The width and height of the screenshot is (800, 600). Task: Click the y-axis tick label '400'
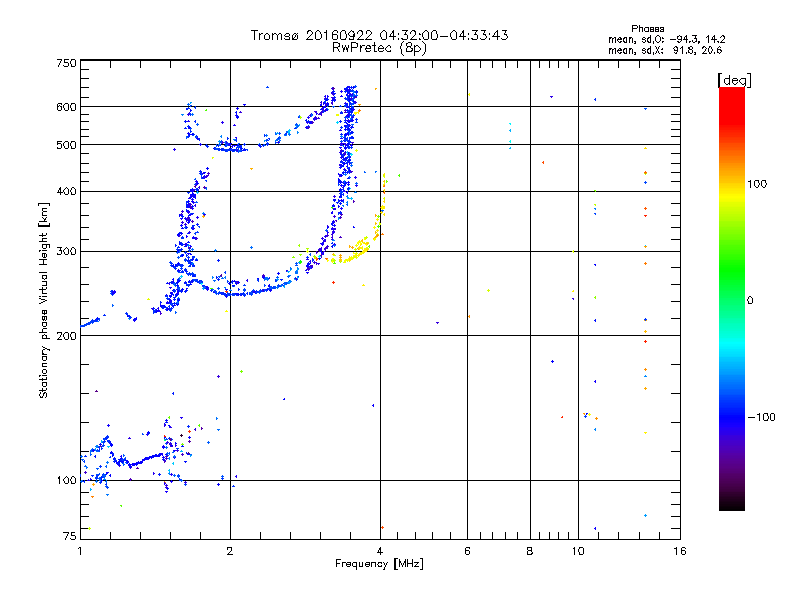coord(66,191)
